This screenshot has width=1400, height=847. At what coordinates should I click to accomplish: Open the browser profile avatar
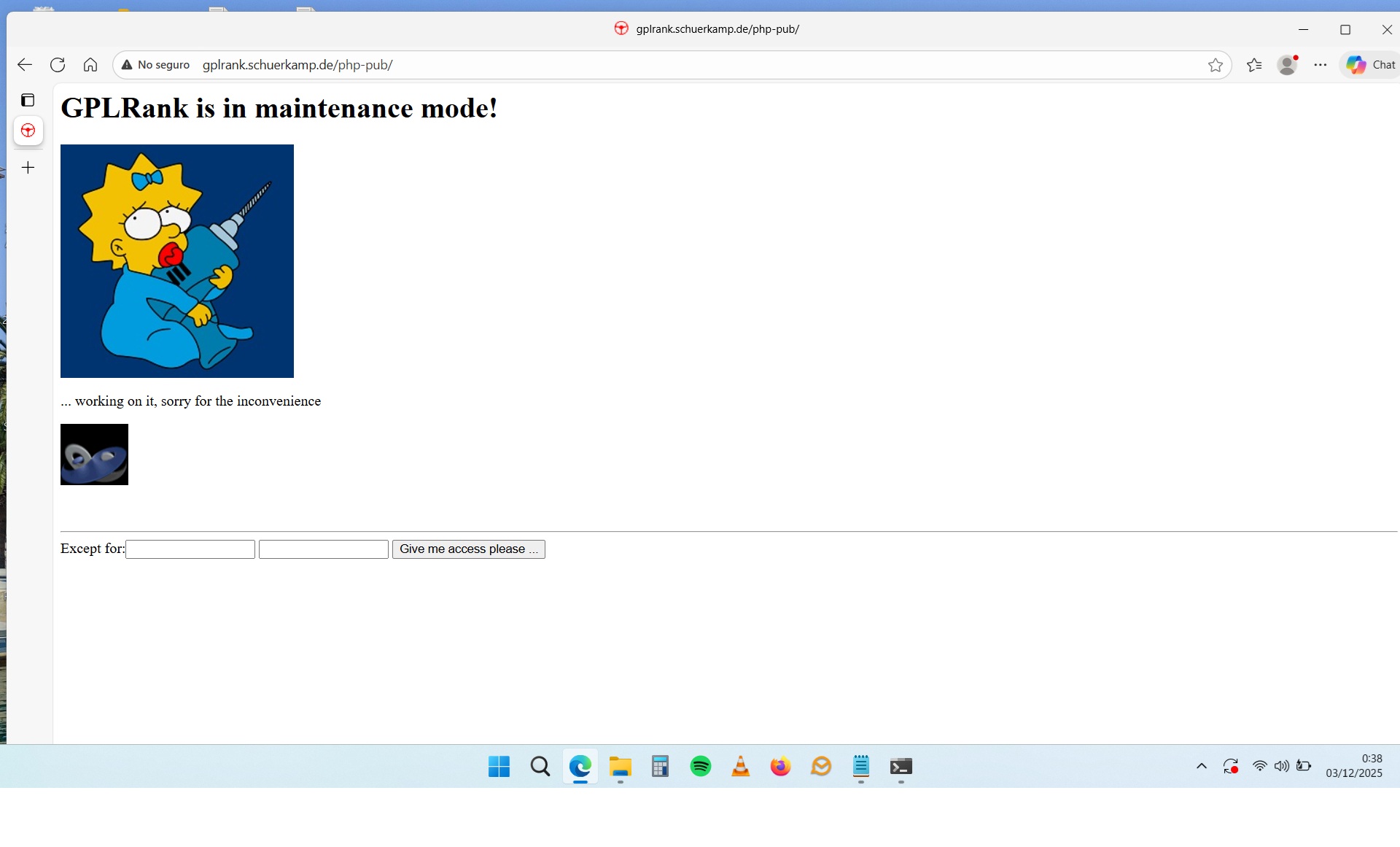[x=1287, y=65]
